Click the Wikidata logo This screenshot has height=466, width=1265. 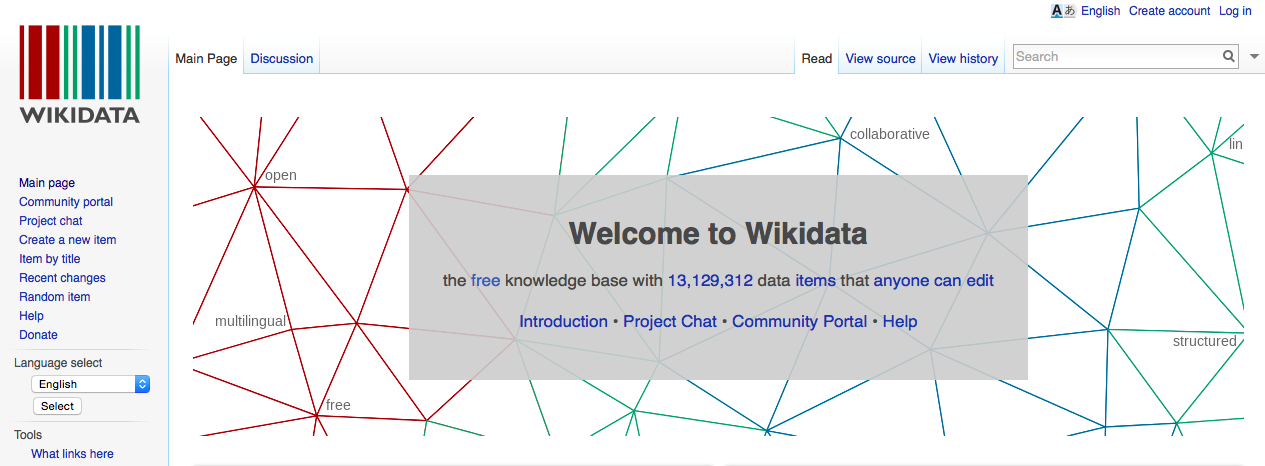coord(80,74)
